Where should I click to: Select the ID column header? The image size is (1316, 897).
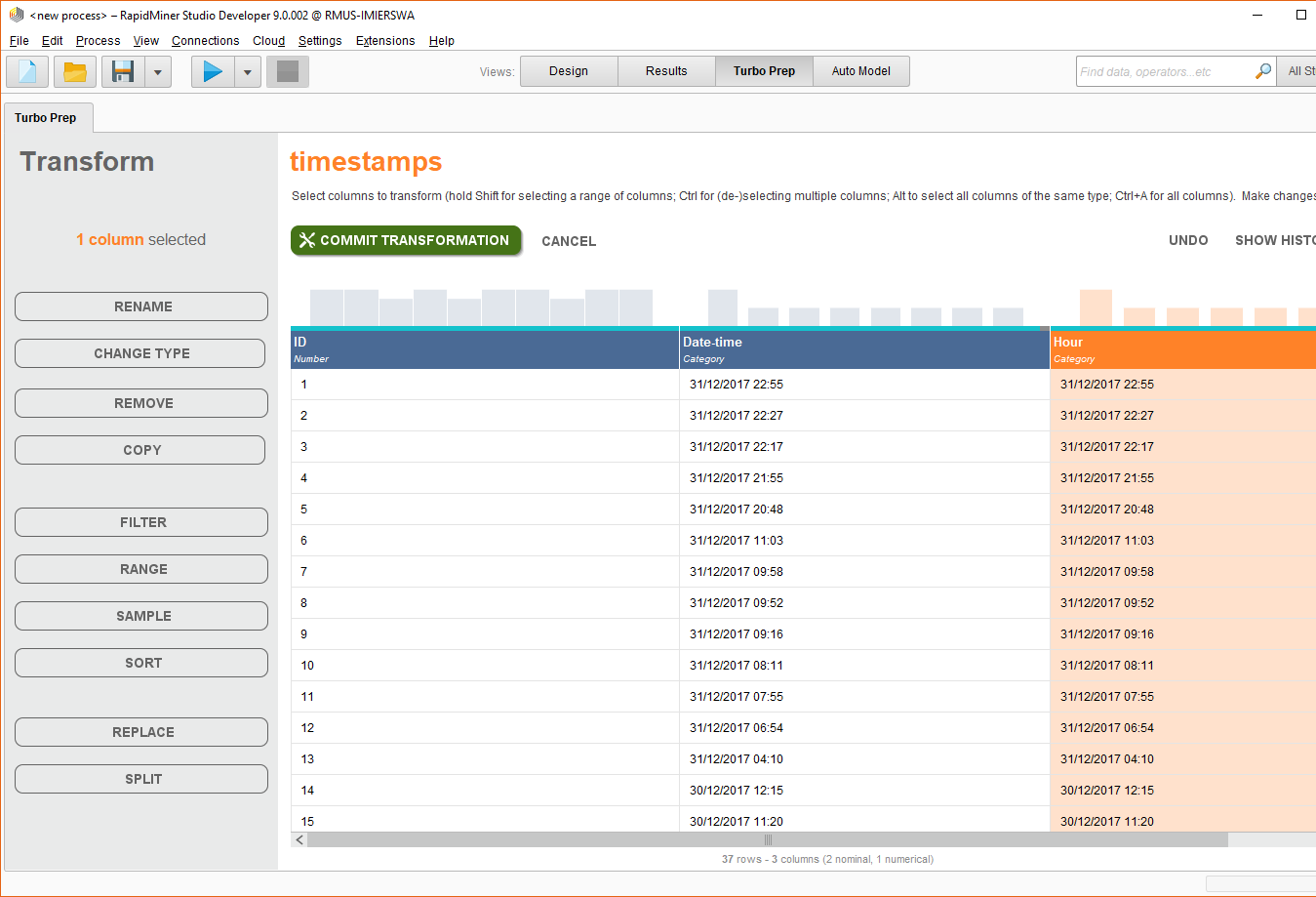coord(485,349)
